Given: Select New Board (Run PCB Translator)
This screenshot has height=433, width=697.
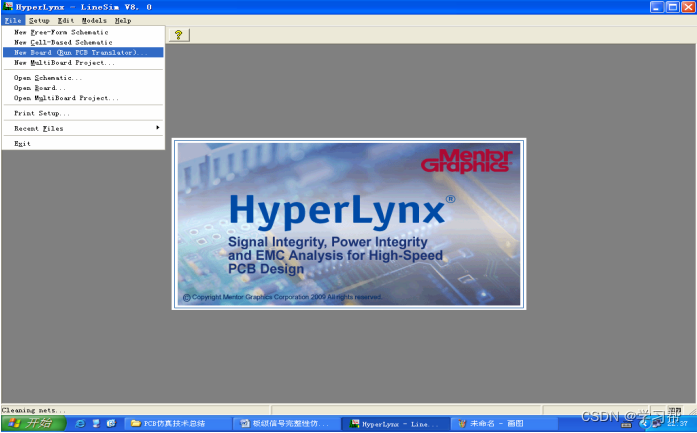Looking at the screenshot, I should (83, 52).
